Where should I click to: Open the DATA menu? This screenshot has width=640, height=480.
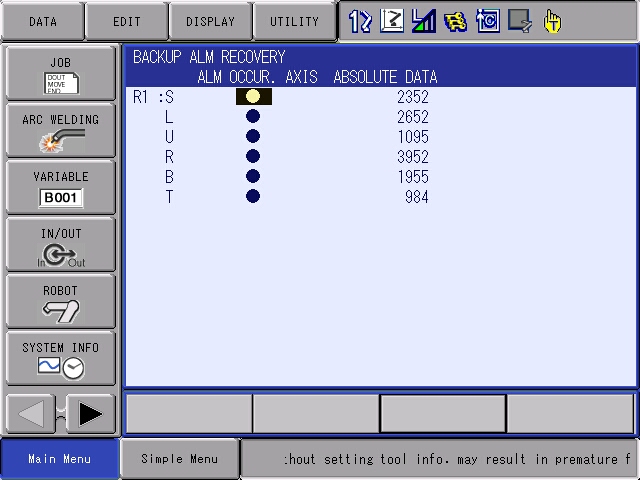pos(43,21)
